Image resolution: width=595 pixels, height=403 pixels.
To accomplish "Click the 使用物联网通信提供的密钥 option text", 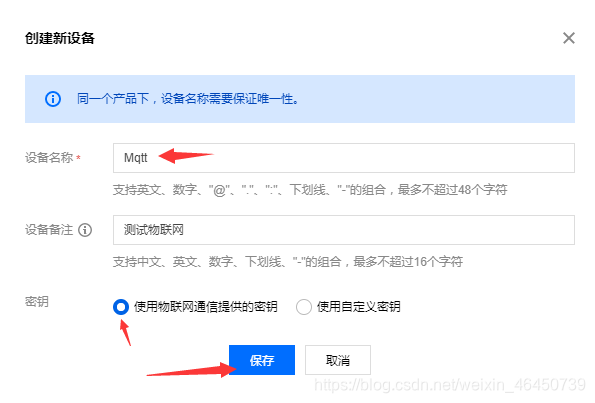I will (206, 307).
